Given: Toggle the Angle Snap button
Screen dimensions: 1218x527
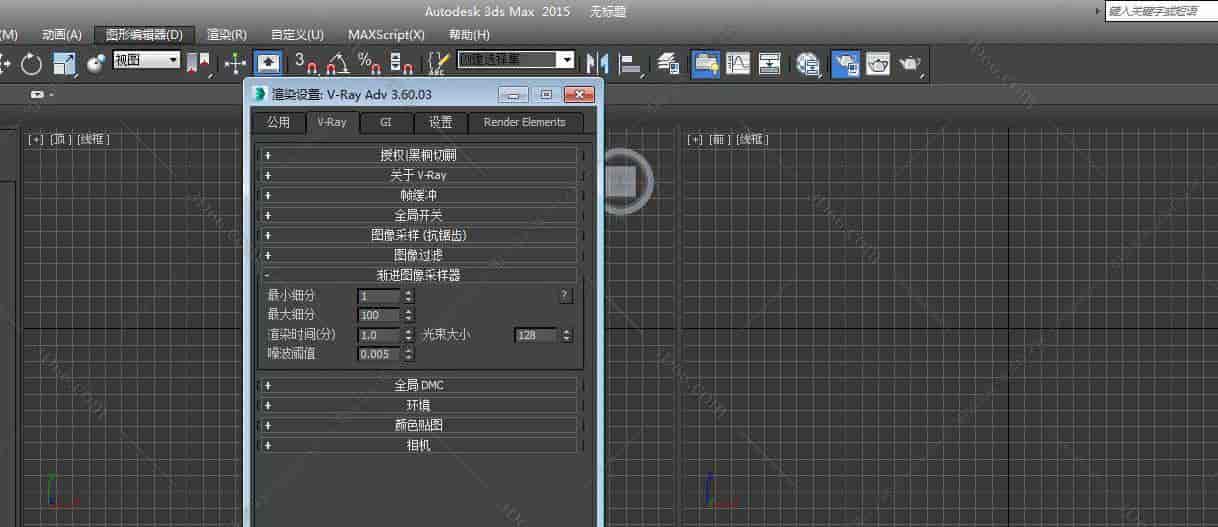Looking at the screenshot, I should [338, 63].
